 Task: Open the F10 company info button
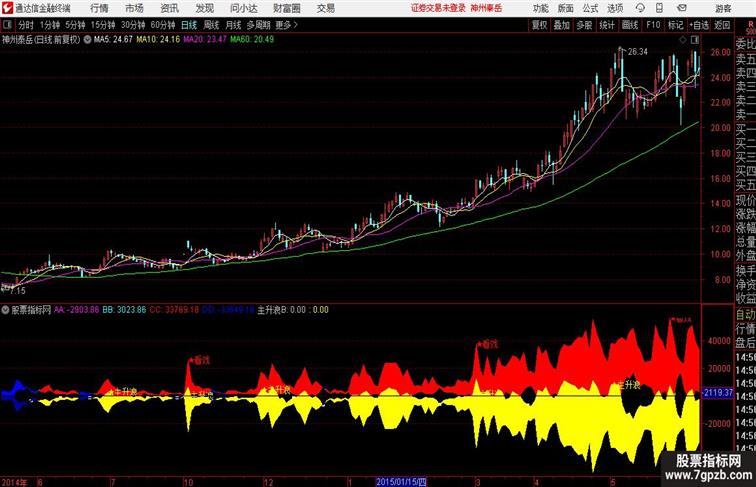(x=653, y=25)
